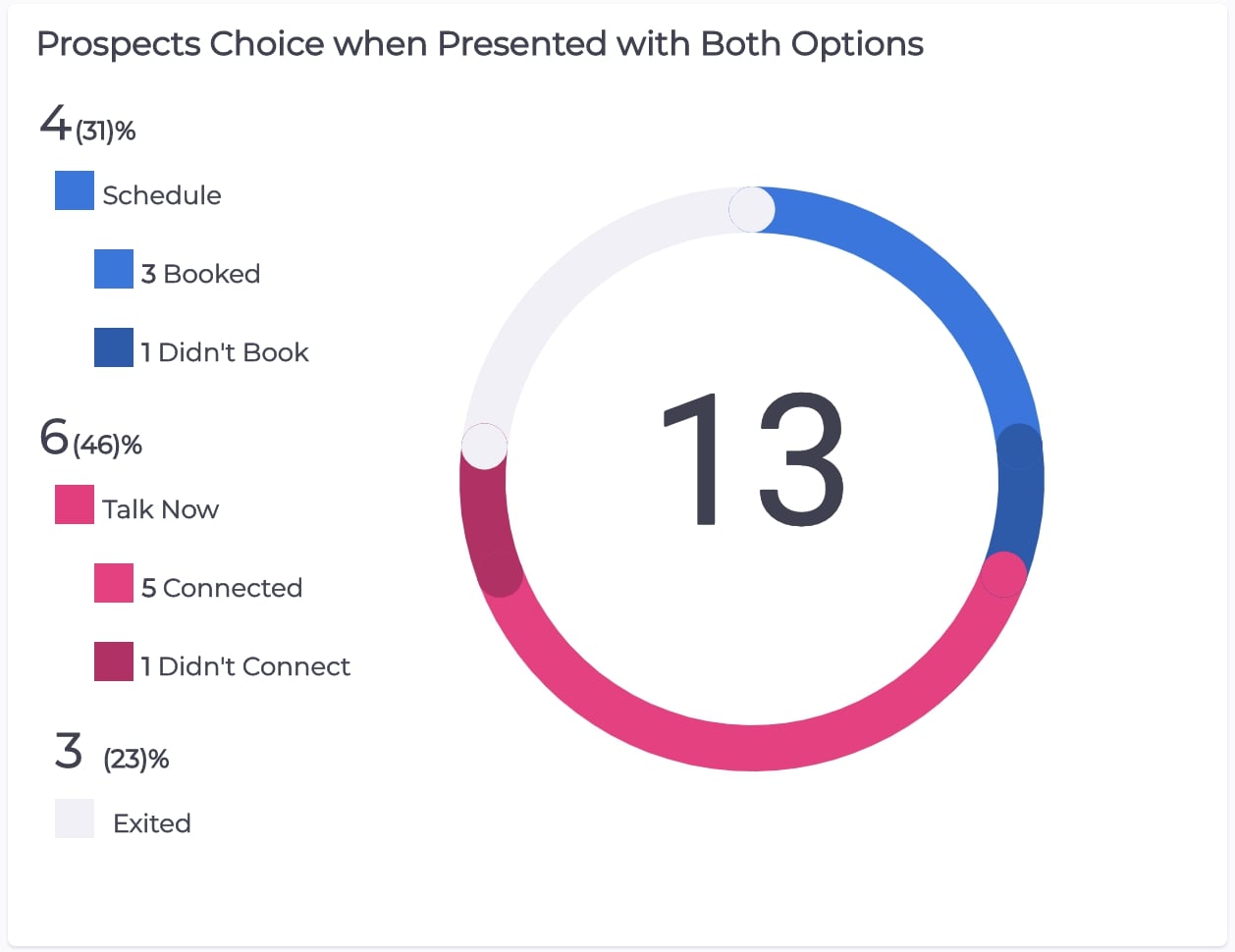Screen dimensions: 1235x952
Task: Click the 5 Connected legend text
Action: (x=222, y=588)
